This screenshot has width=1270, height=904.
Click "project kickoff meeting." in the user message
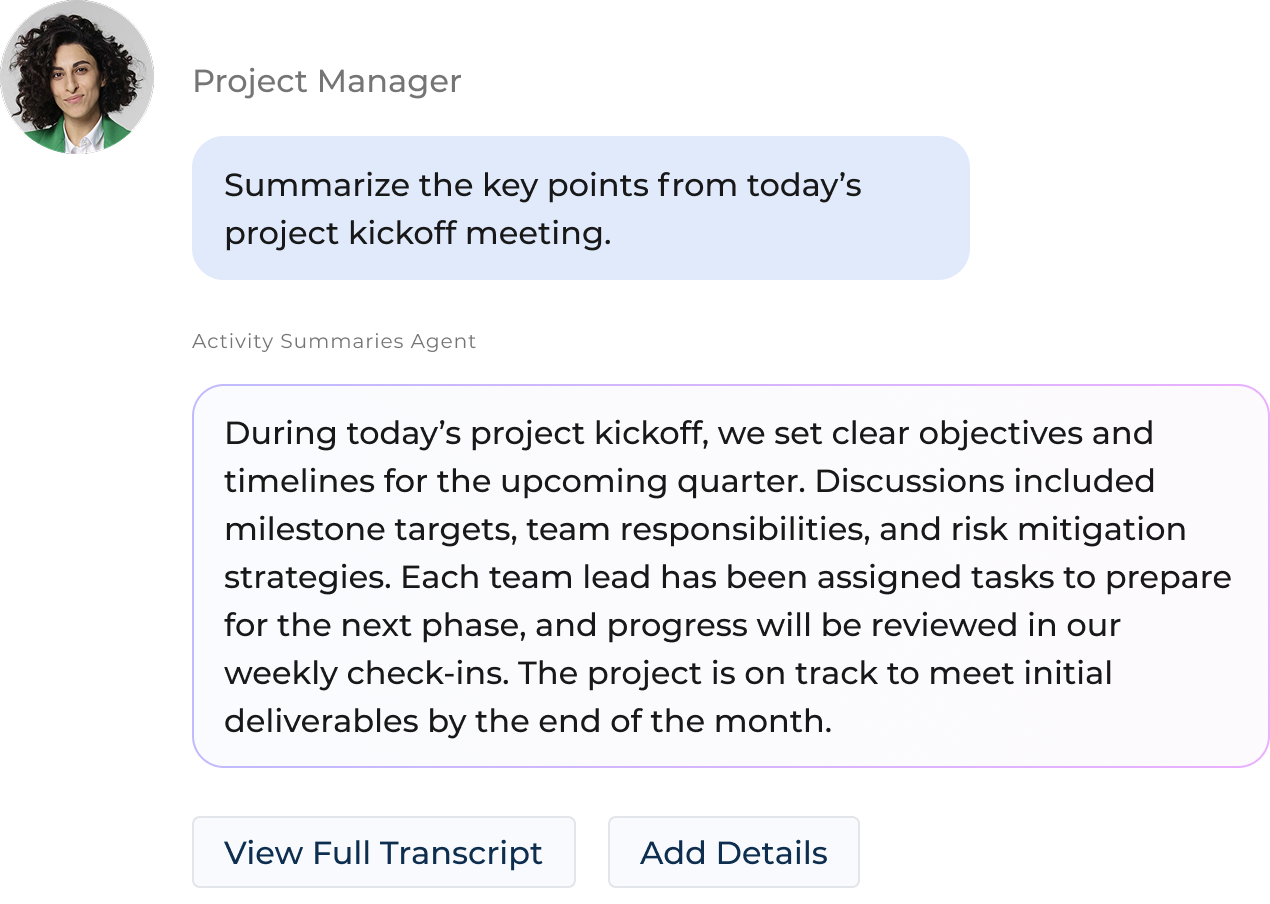click(x=417, y=234)
